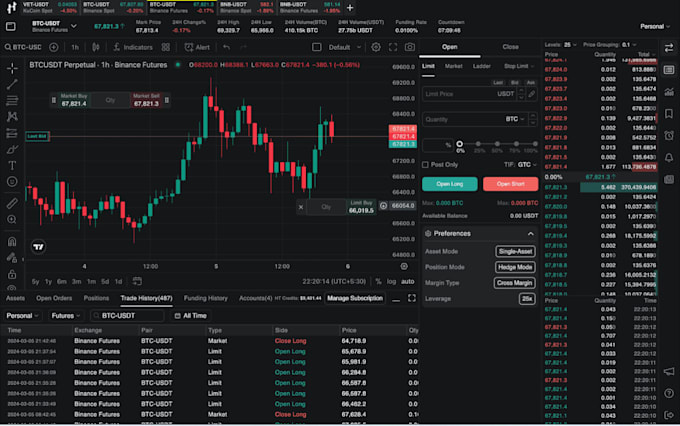Take a chart snapshot with camera icon
680x426 pixels.
pos(409,47)
